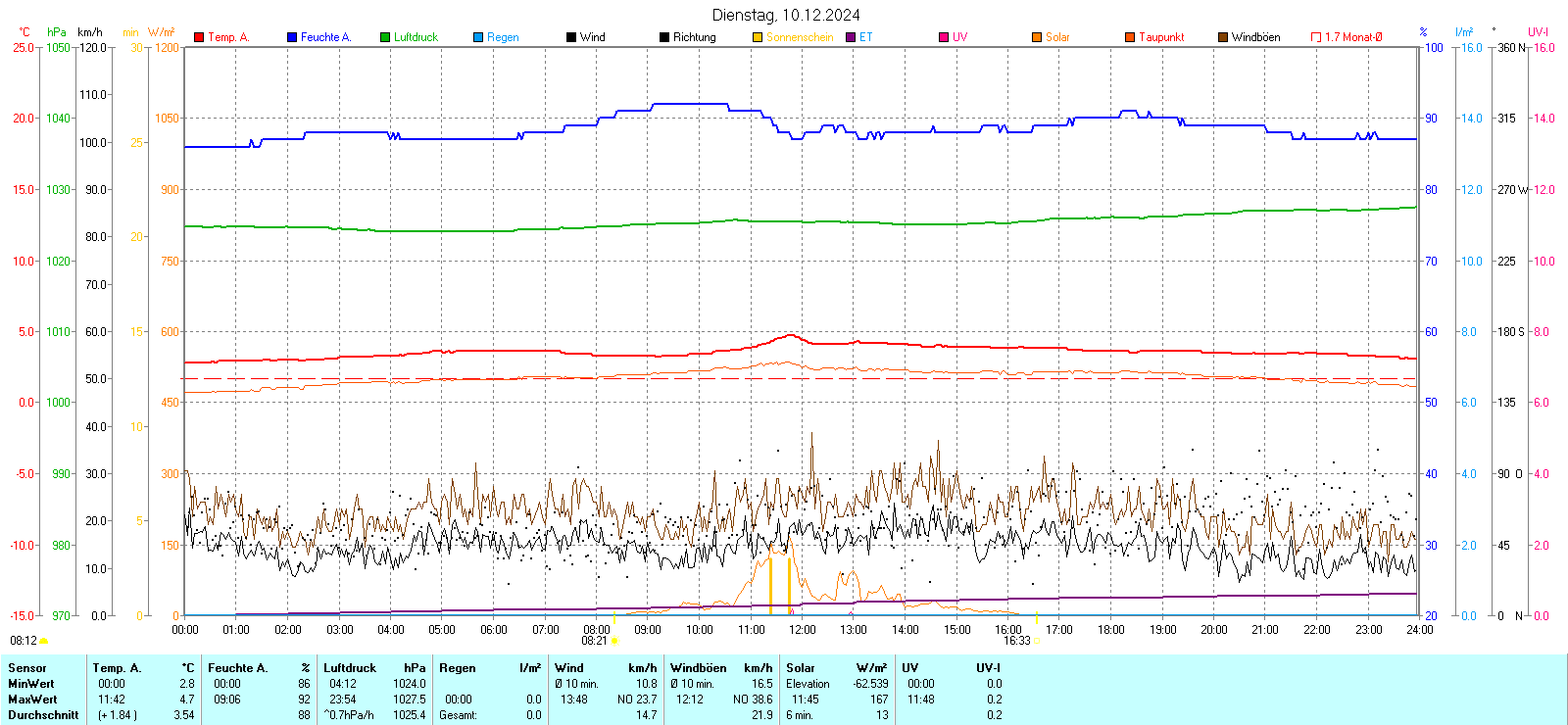Click the Windböen column header in table
The image size is (1568, 725).
(698, 668)
